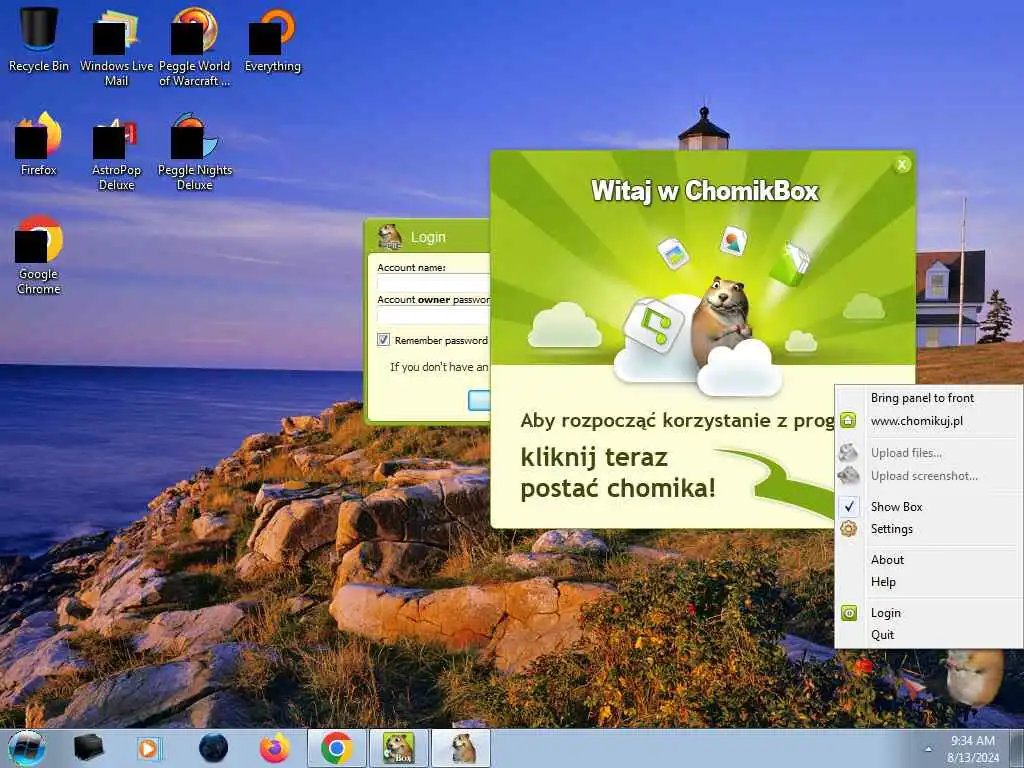Screen dimensions: 1024x768
Task: Switch to ChomikBox taskbar button
Action: [x=398, y=748]
